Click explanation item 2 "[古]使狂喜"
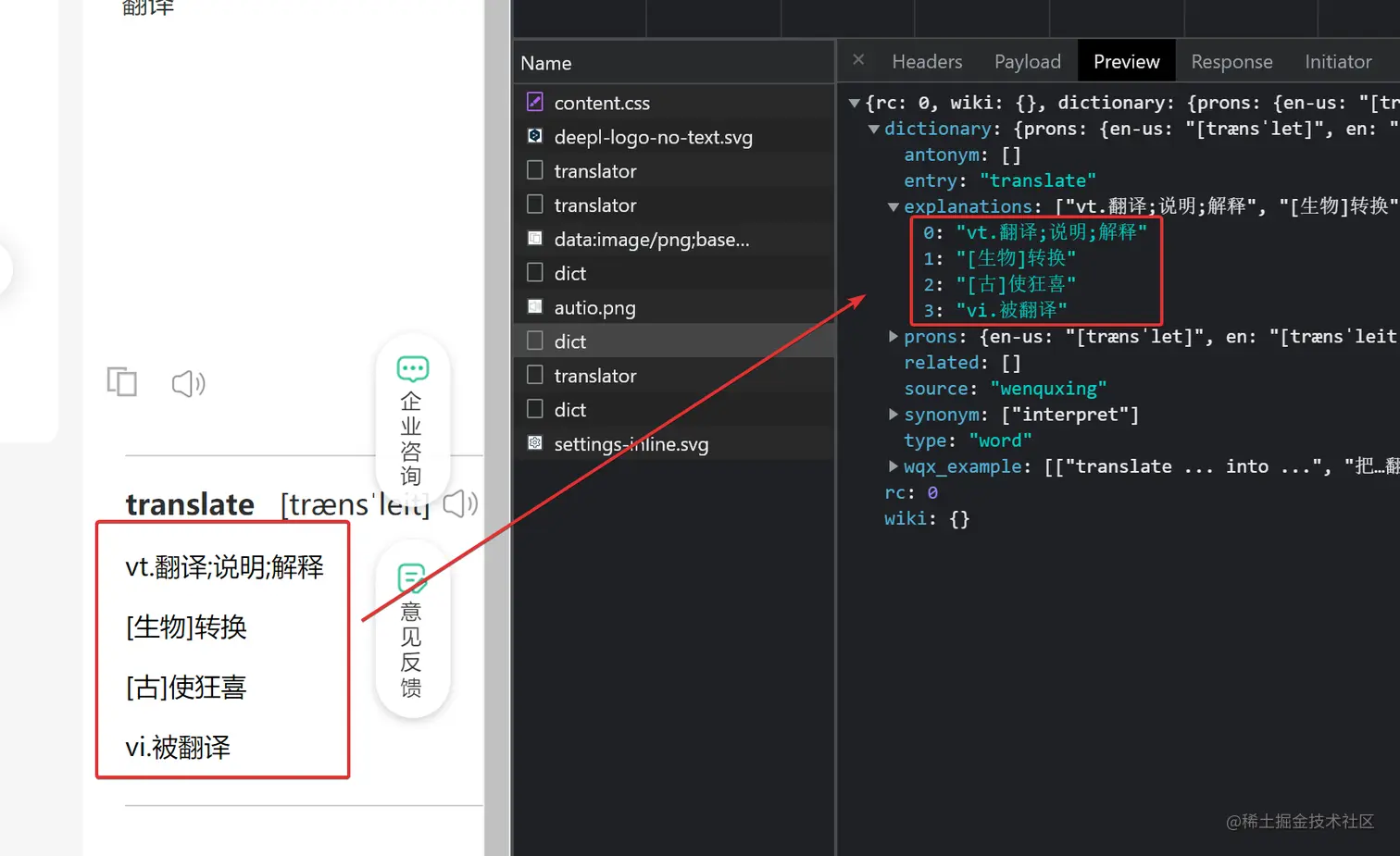Screen dimensions: 1400x856 click(x=1000, y=284)
